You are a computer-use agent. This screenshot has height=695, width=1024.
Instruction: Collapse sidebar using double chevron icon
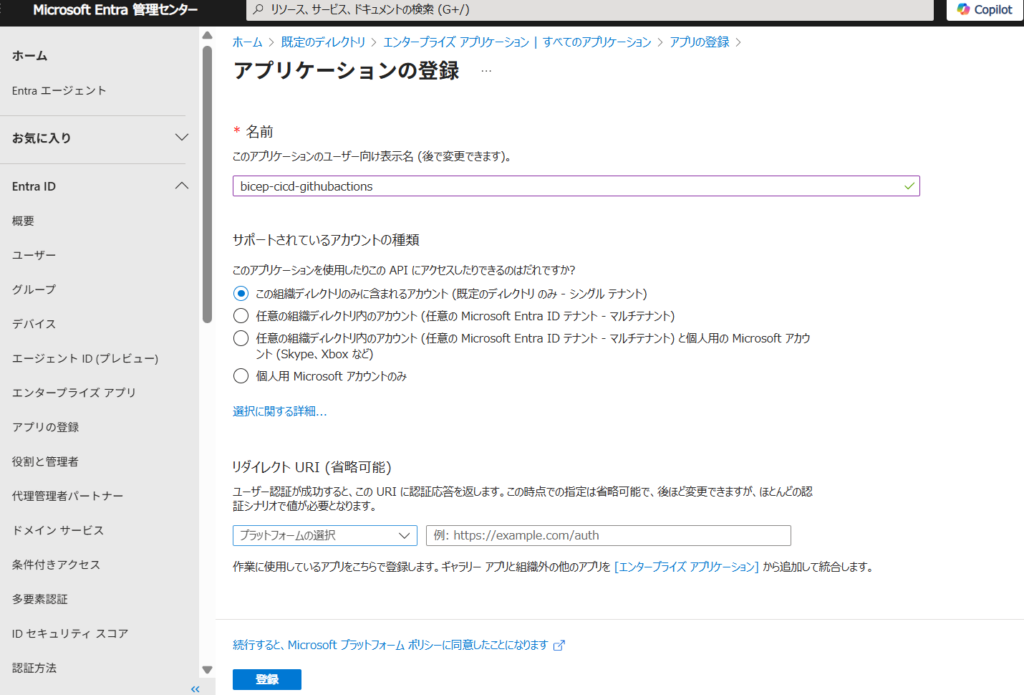pyautogui.click(x=195, y=689)
